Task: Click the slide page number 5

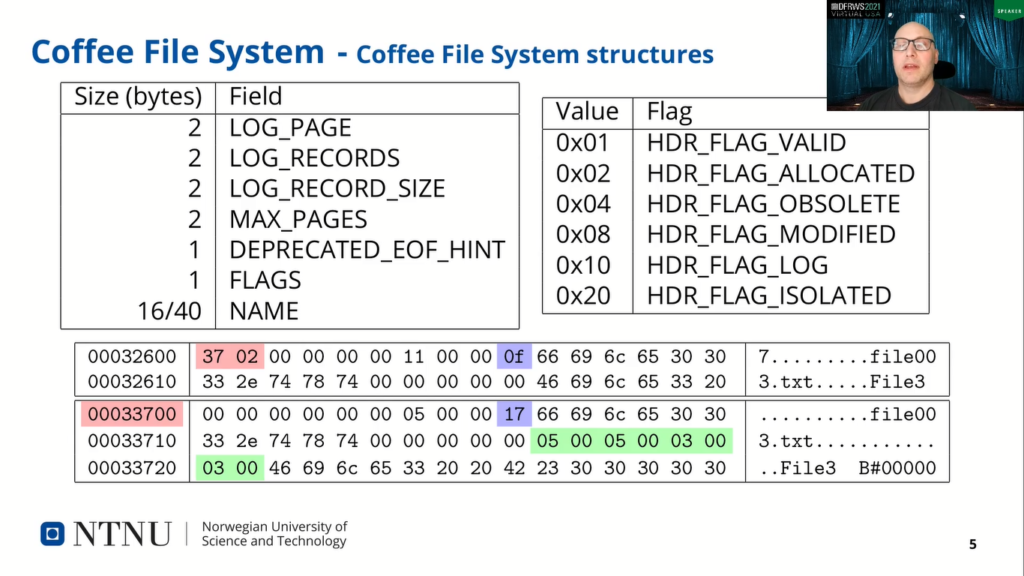Action: [972, 544]
